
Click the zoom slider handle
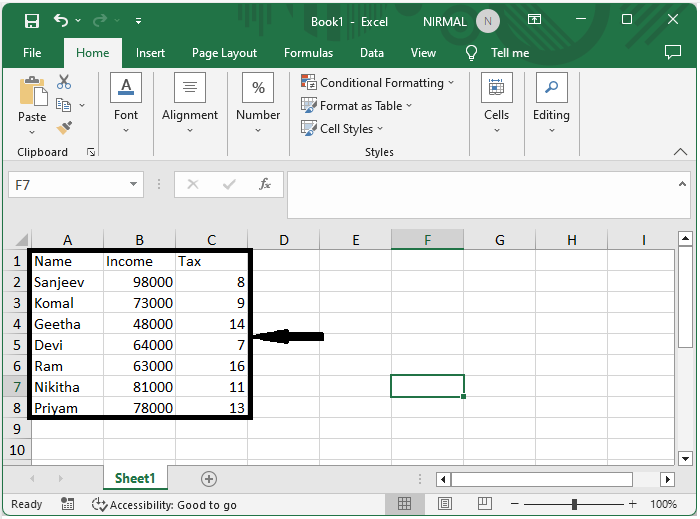pos(574,504)
